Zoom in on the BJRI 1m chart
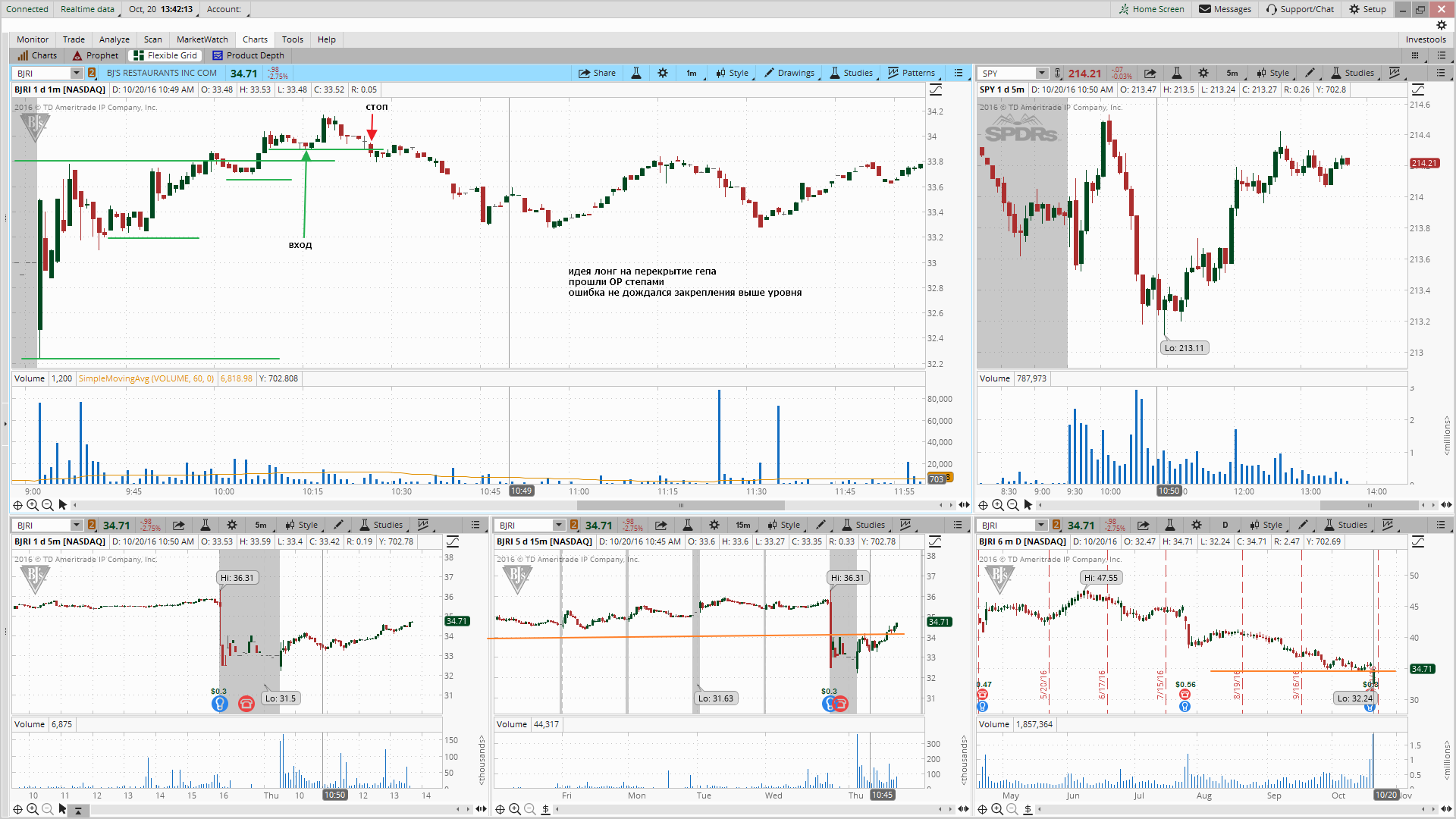This screenshot has height=819, width=1456. [x=33, y=505]
